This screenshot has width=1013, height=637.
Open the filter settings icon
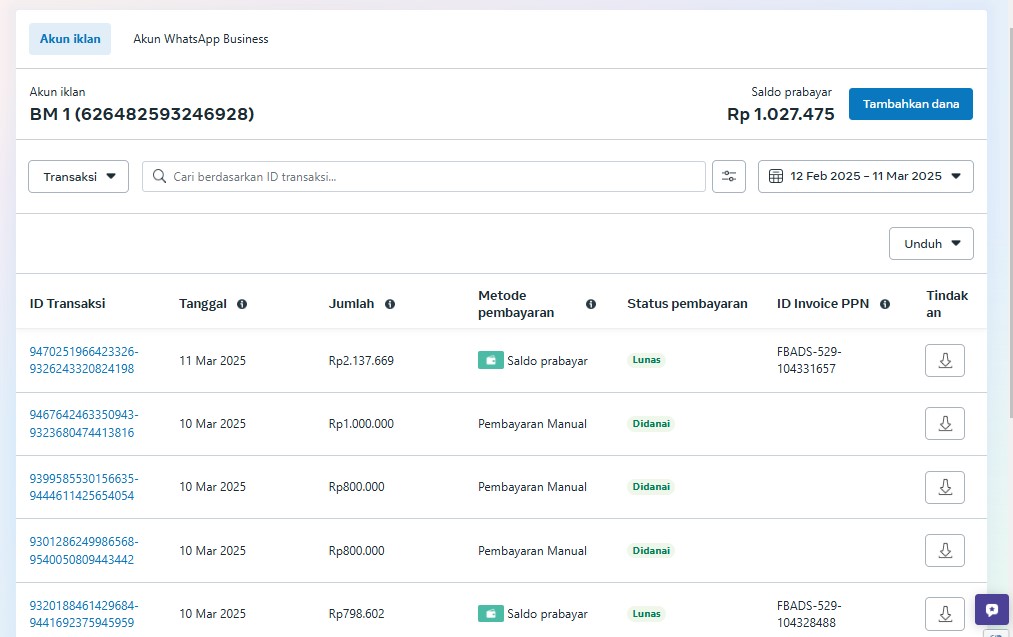coord(729,176)
